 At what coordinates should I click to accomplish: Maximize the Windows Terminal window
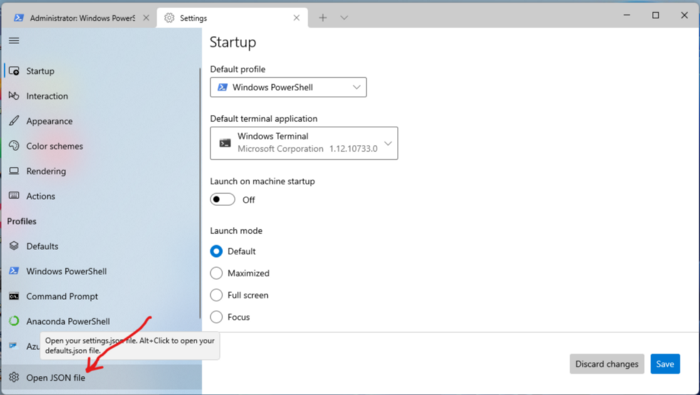[655, 15]
